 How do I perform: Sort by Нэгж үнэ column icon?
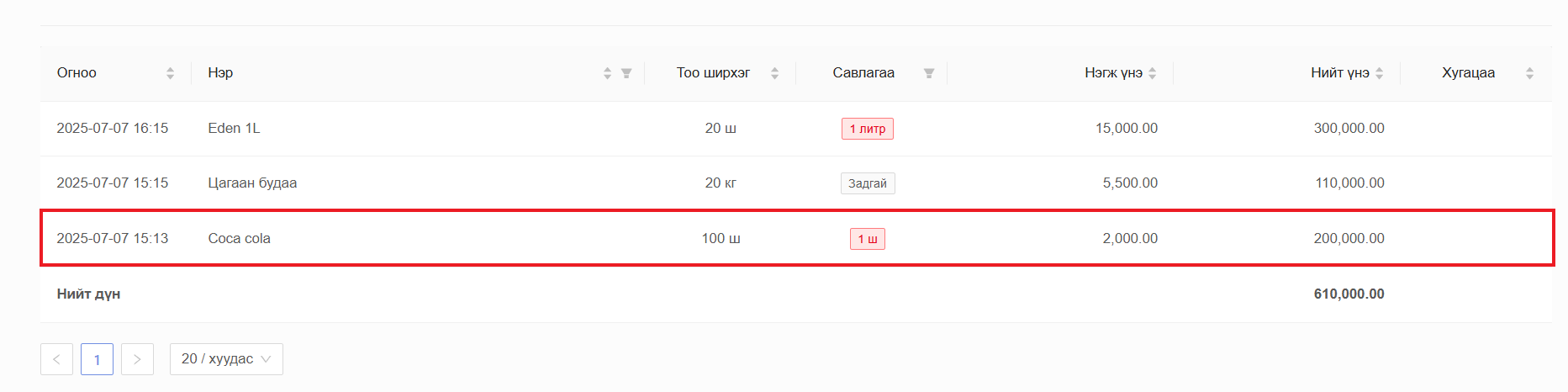coord(1153,73)
